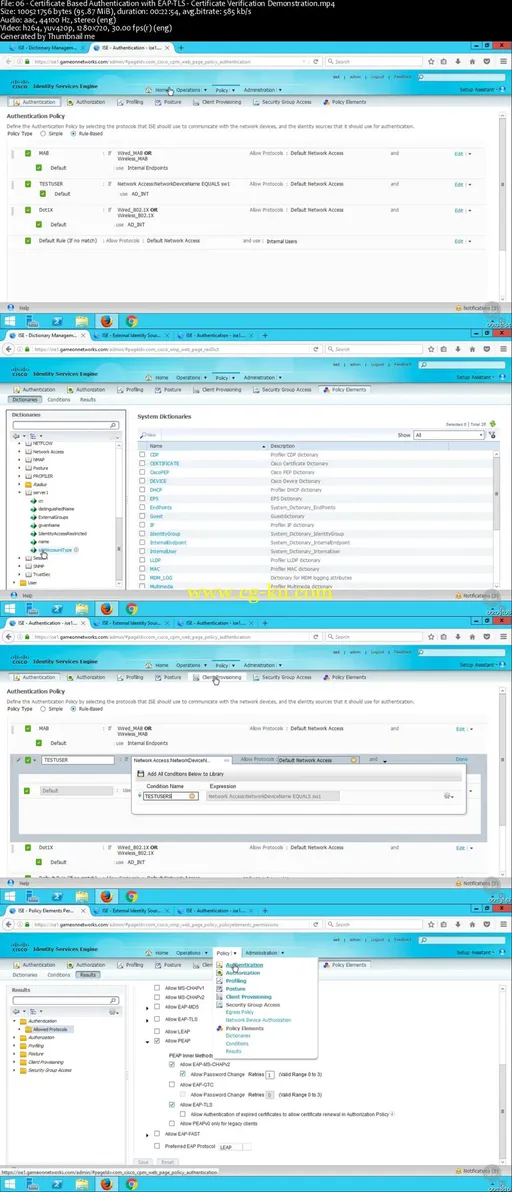Click the new tab plus icon on the Dictionaries browser window
Image resolution: width=512 pixels, height=1192 pixels.
[x=265, y=334]
